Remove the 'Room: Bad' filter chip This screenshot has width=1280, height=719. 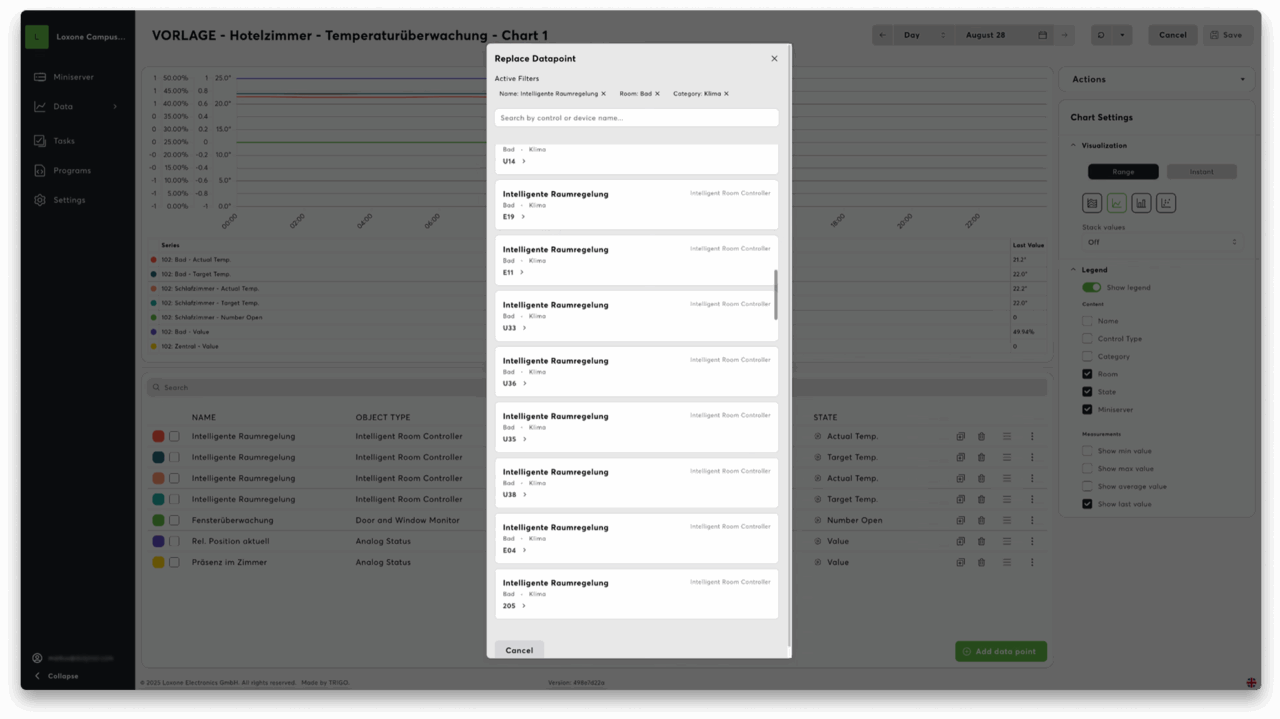coord(657,94)
